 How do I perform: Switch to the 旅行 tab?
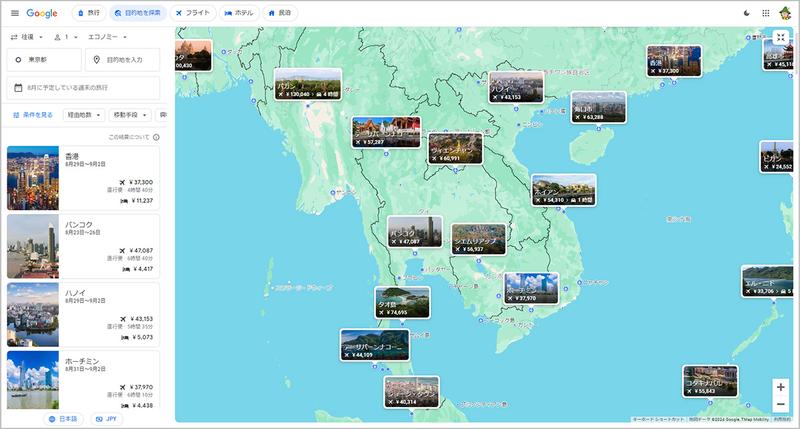coord(89,13)
